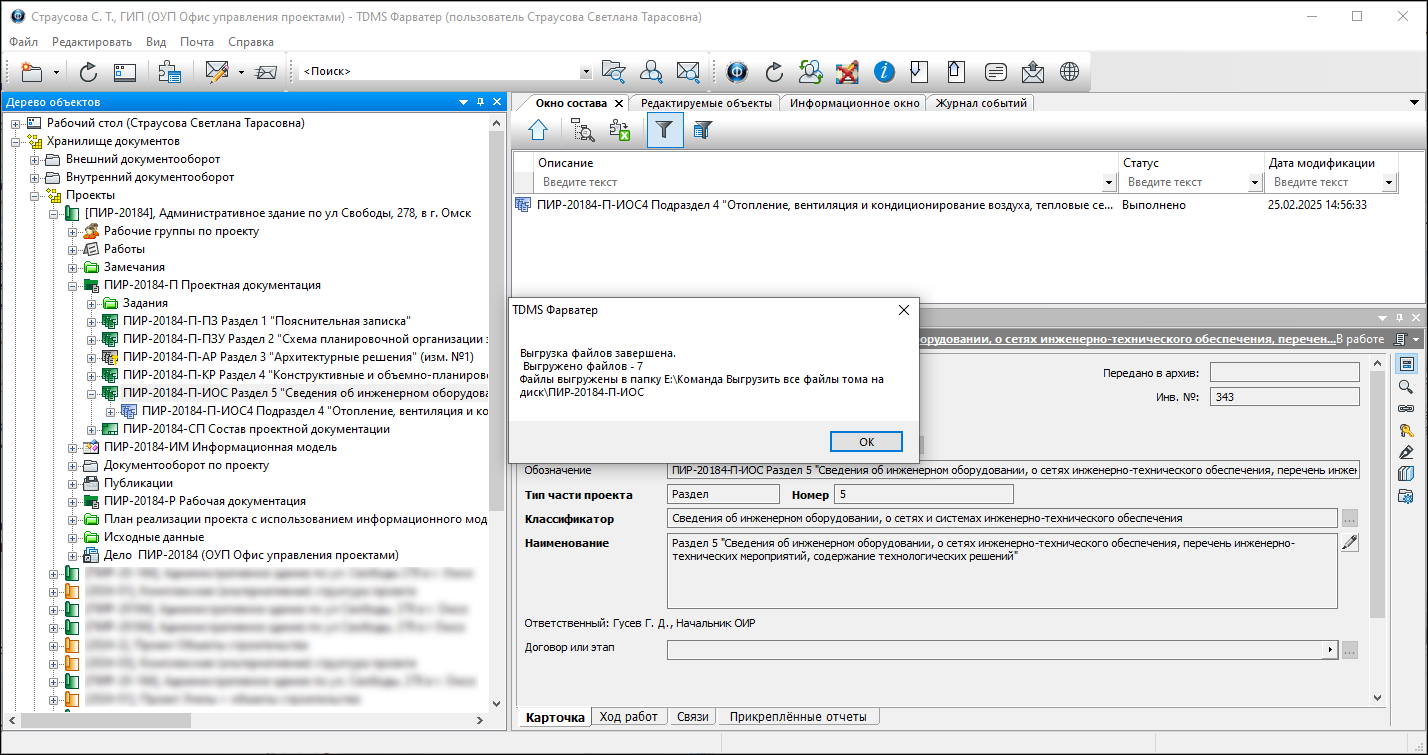The height and width of the screenshot is (755, 1428).
Task: Switch to Журнал событий tab
Action: click(x=980, y=103)
